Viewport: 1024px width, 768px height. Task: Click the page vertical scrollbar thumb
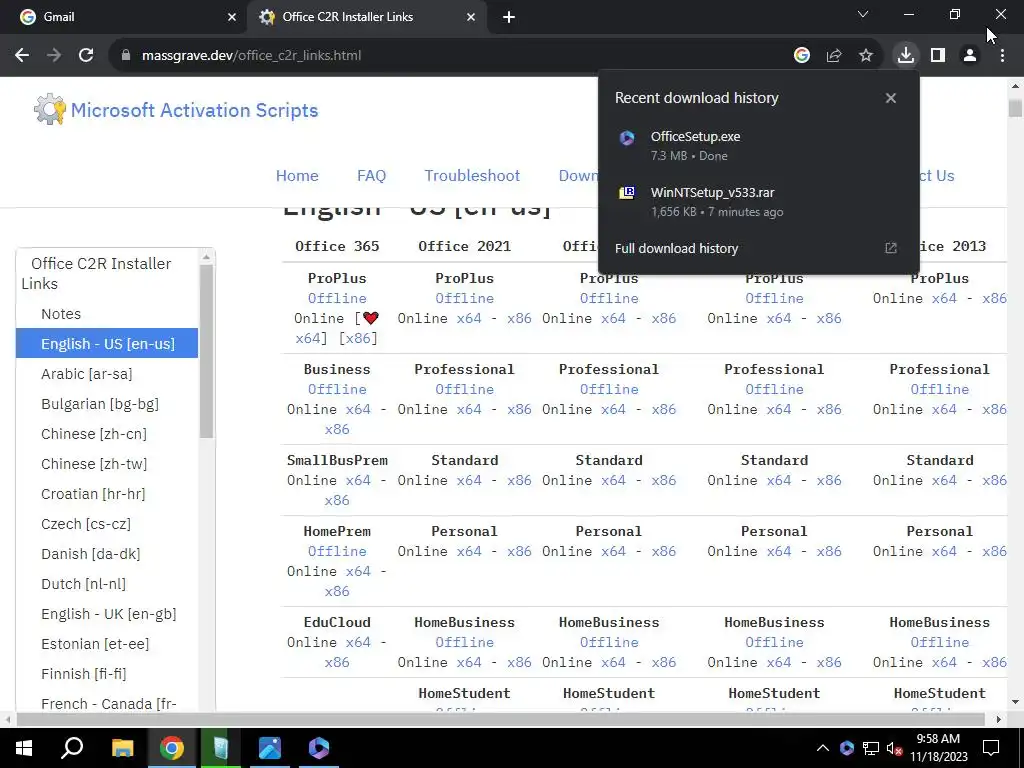coord(1015,108)
